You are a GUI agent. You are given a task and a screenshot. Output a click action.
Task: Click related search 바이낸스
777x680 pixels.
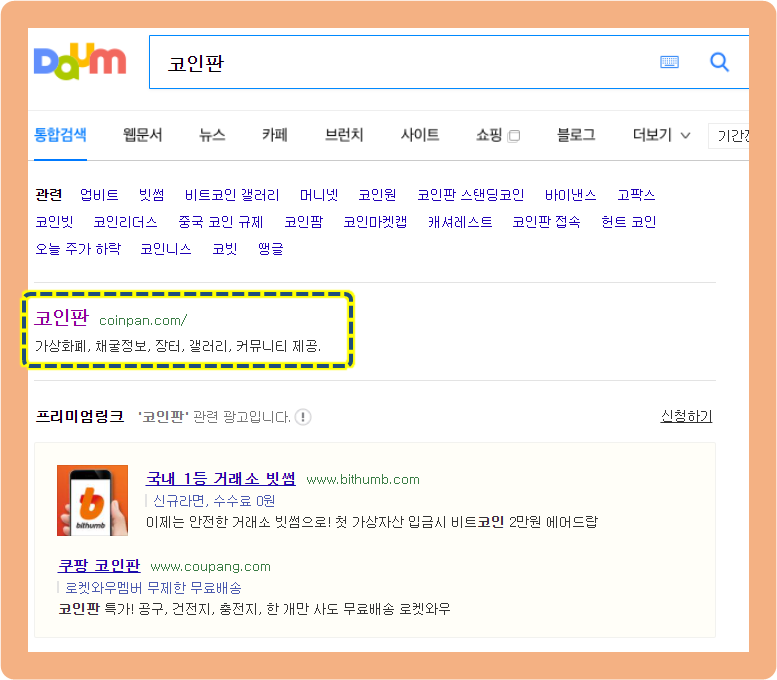(570, 195)
